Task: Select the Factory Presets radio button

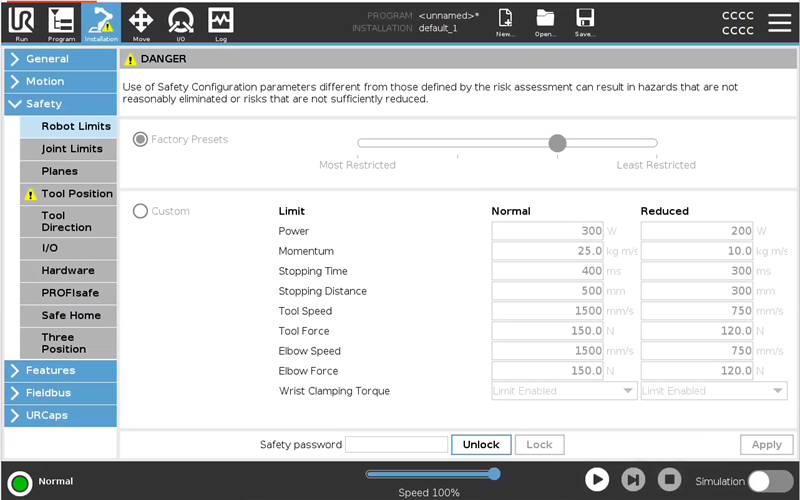Action: coord(140,139)
